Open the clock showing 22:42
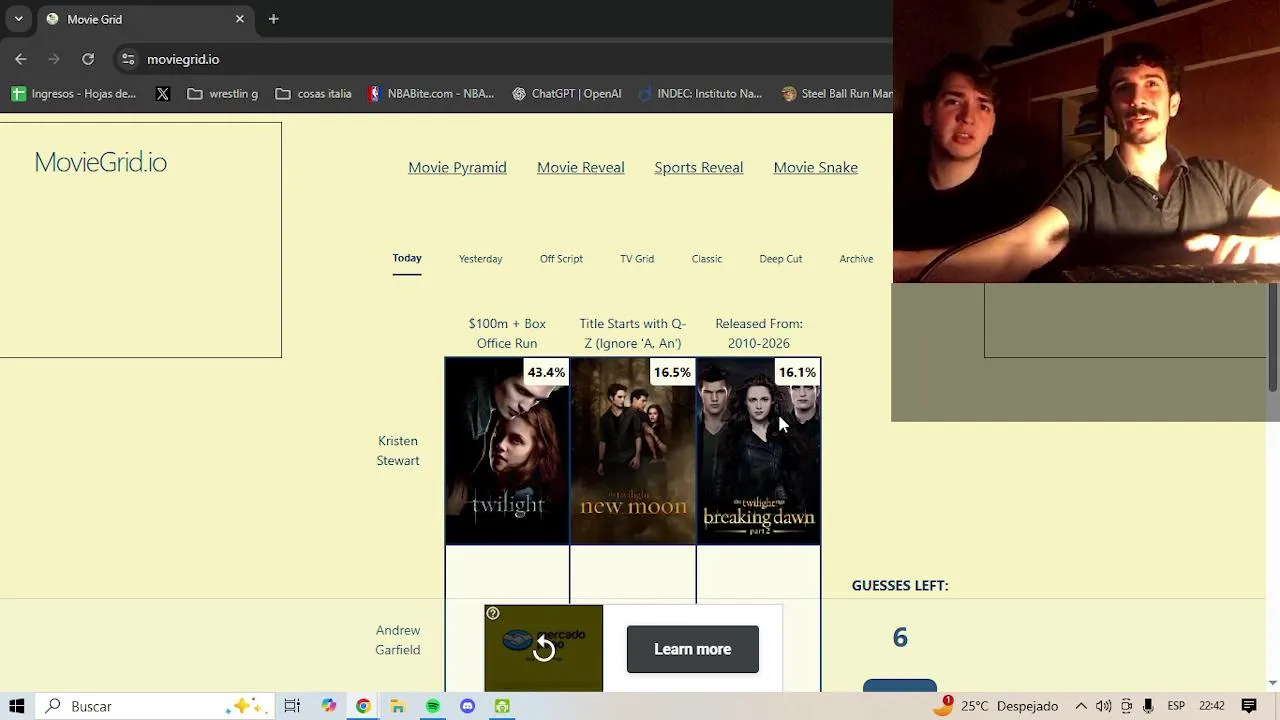 [1211, 706]
